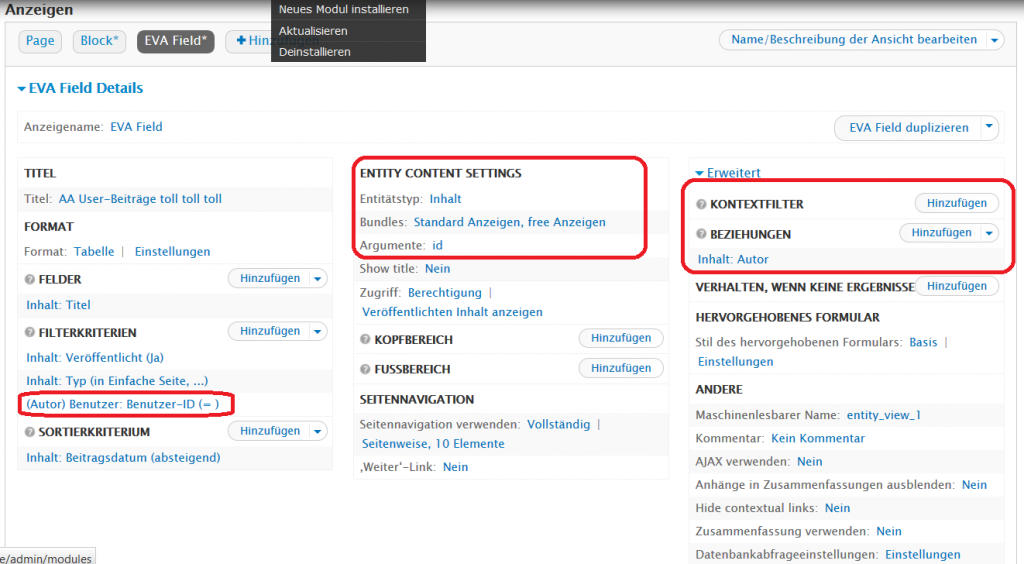The width and height of the screenshot is (1024, 564).
Task: Open dropdown arrow next to BEZIEHUNGEN Hinzufügen
Action: click(989, 233)
